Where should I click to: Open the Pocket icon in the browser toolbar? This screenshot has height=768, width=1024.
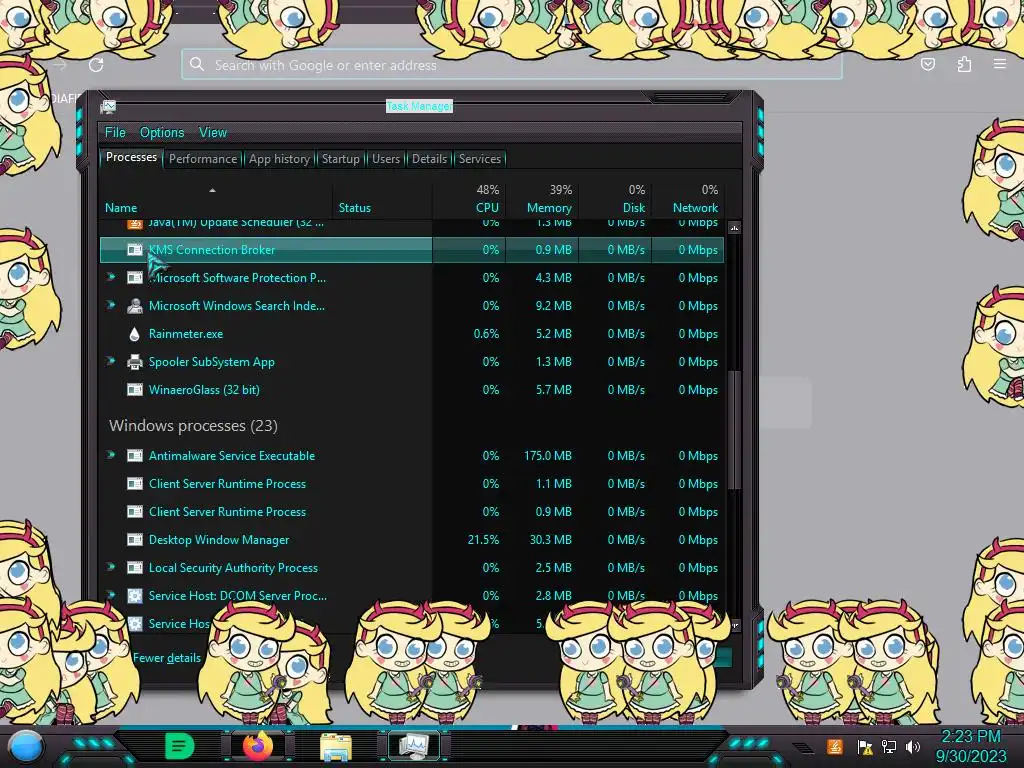point(927,64)
